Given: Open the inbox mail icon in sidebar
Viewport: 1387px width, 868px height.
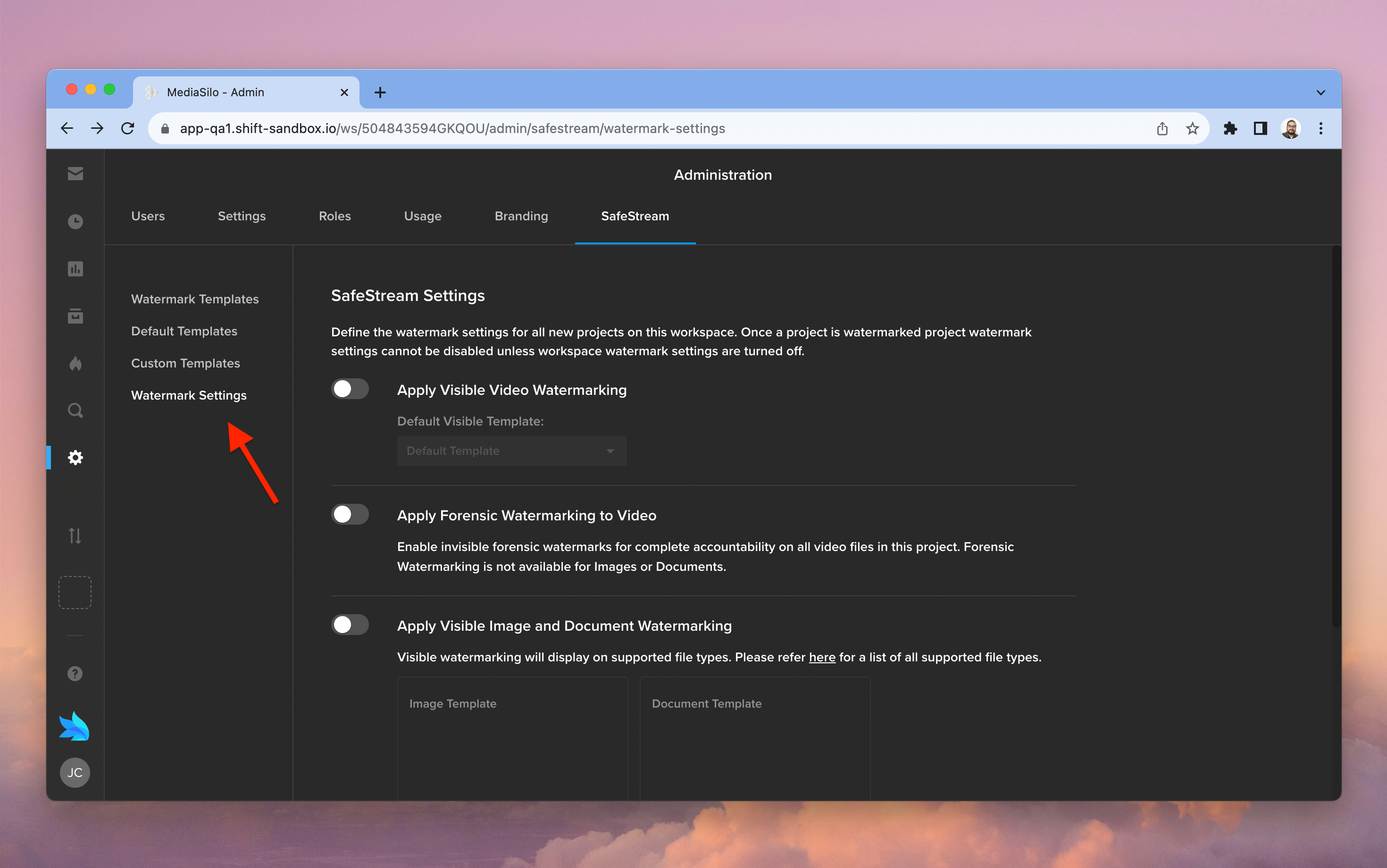Looking at the screenshot, I should click(75, 174).
